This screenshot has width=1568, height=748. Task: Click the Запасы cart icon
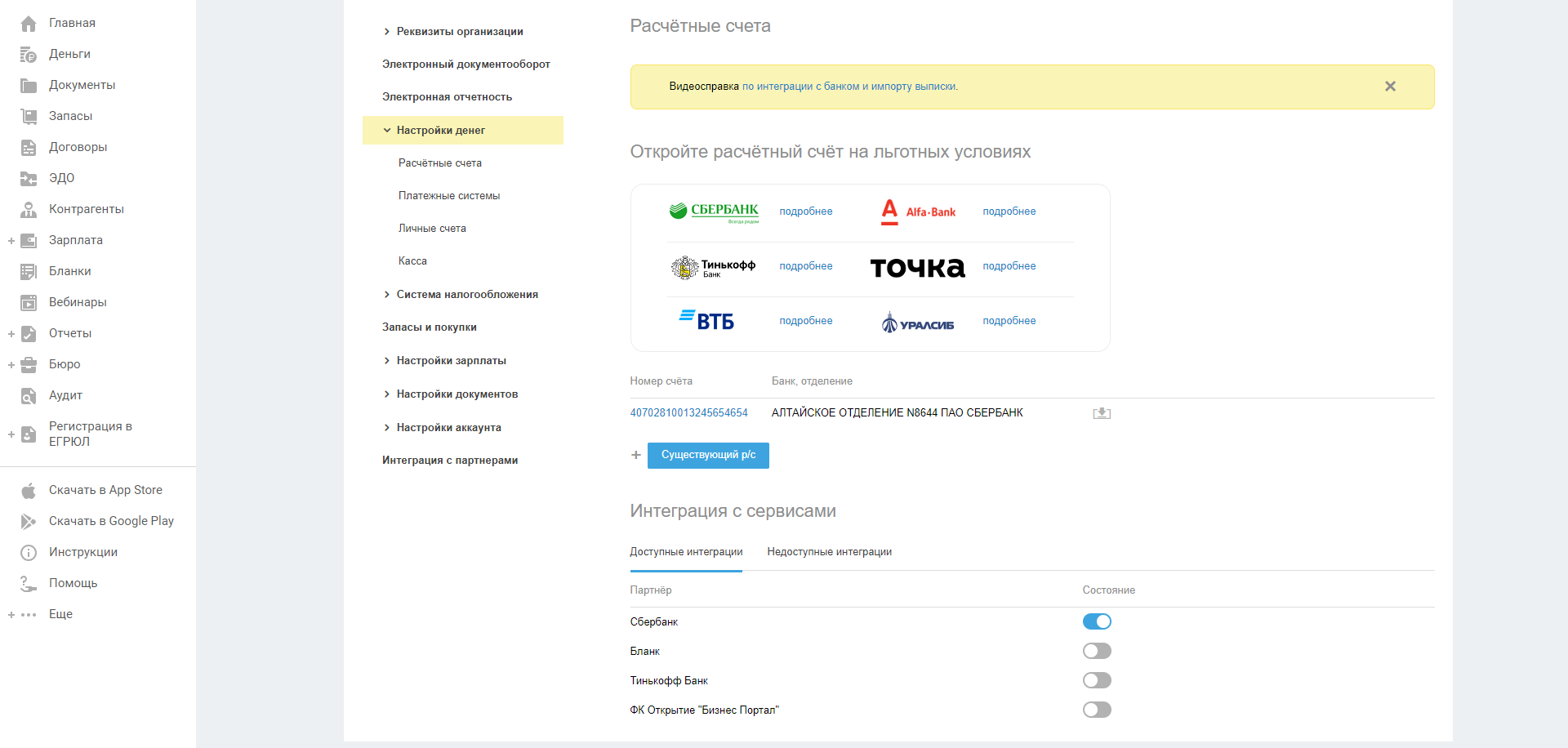click(29, 117)
